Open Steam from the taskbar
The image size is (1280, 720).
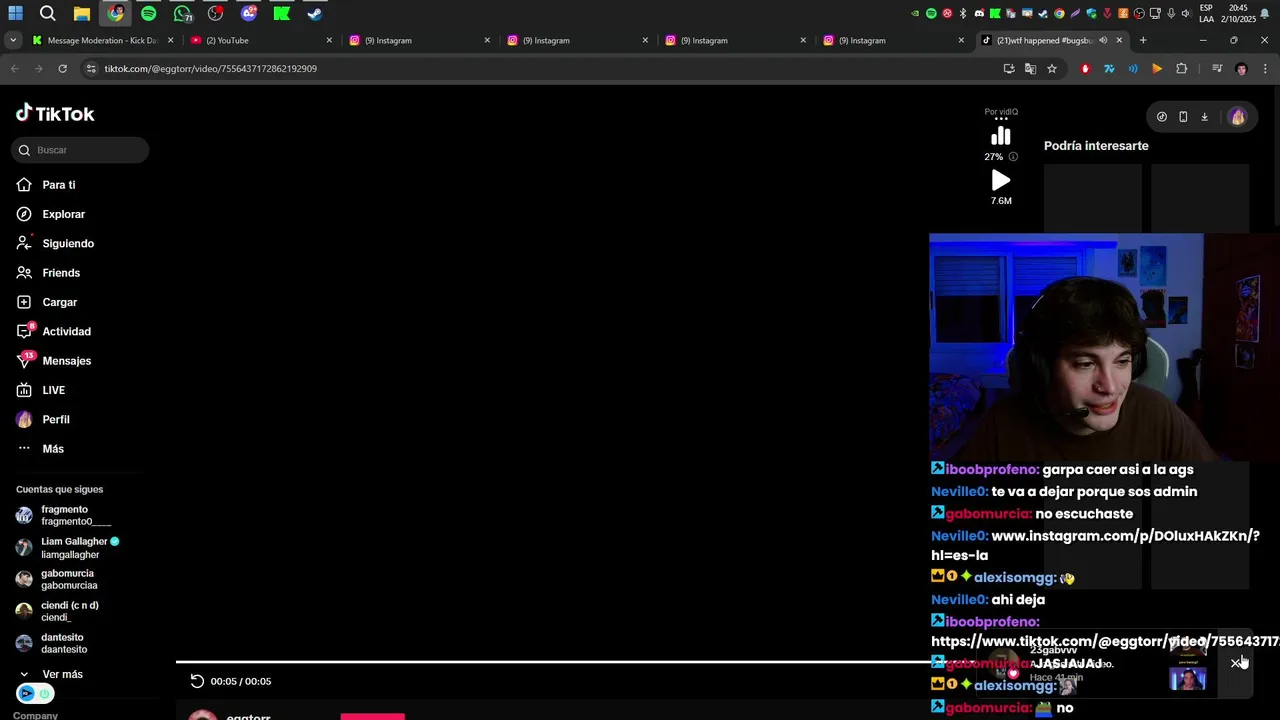pos(315,13)
